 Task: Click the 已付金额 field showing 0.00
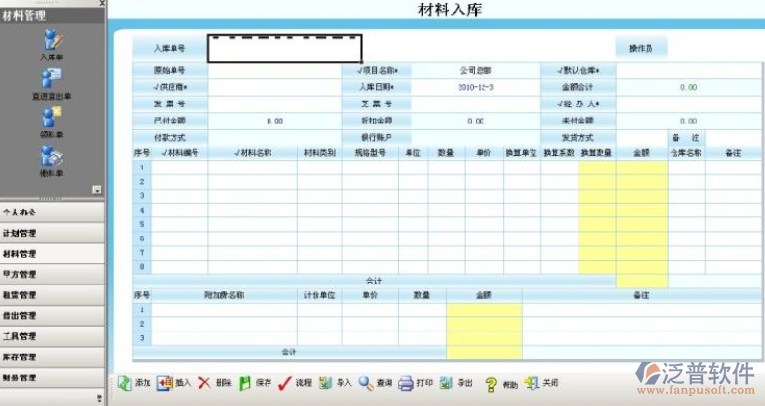point(275,121)
